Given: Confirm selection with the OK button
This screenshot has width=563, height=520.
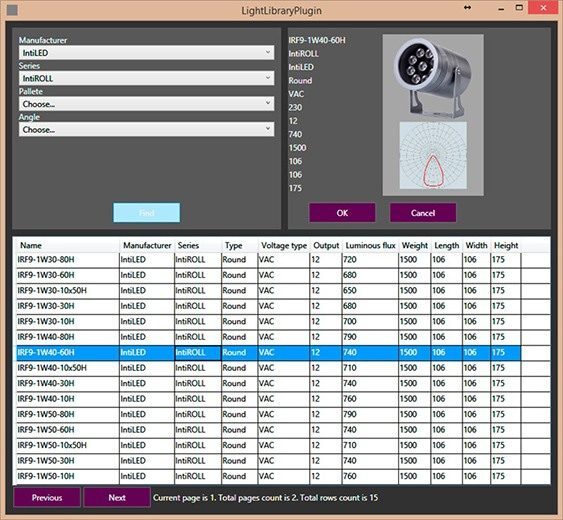Looking at the screenshot, I should click(x=342, y=213).
